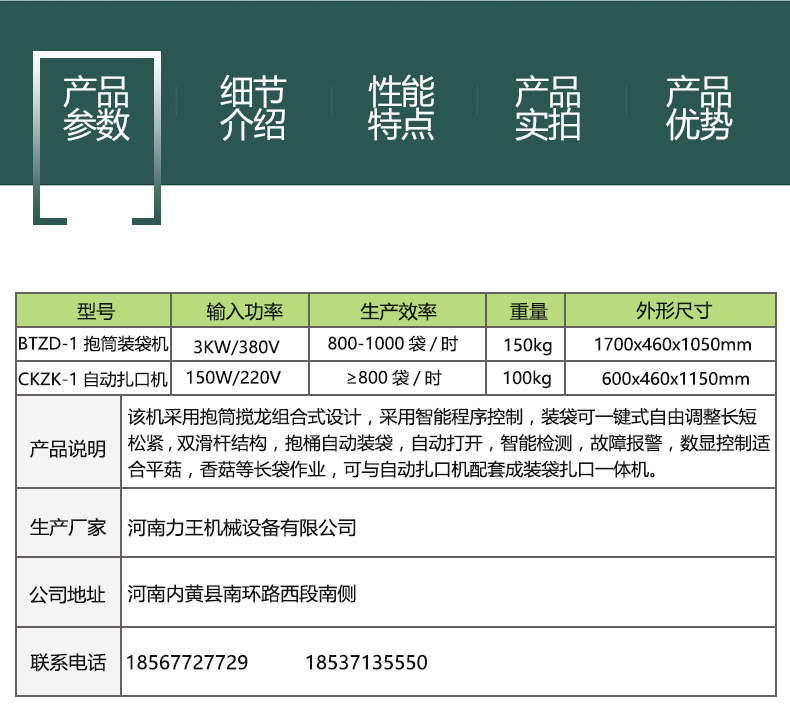Screen dimensions: 790x726
Task: Click phone number 18567727729
Action: click(187, 662)
